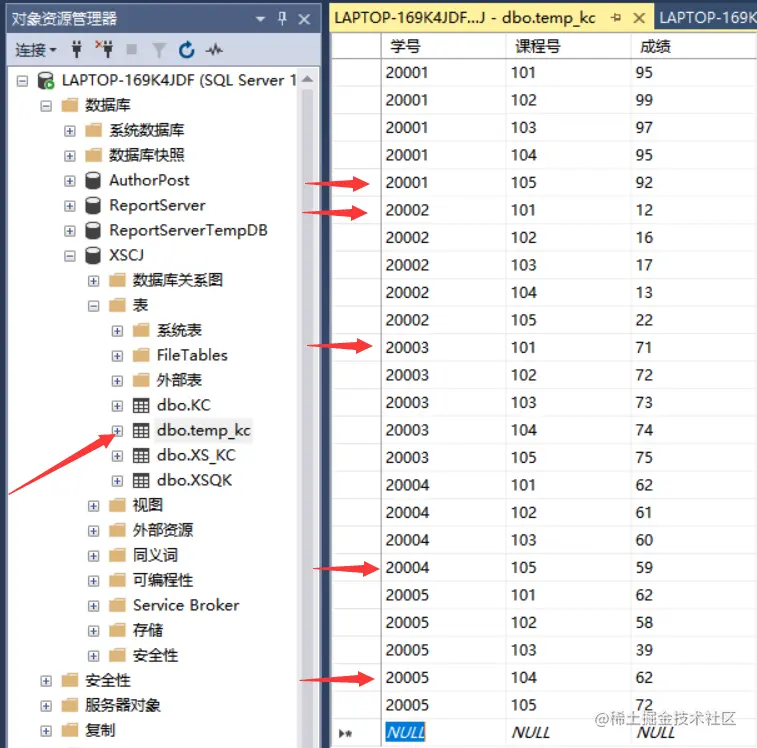Click the 成绩 cell showing 75

pyautogui.click(x=694, y=458)
